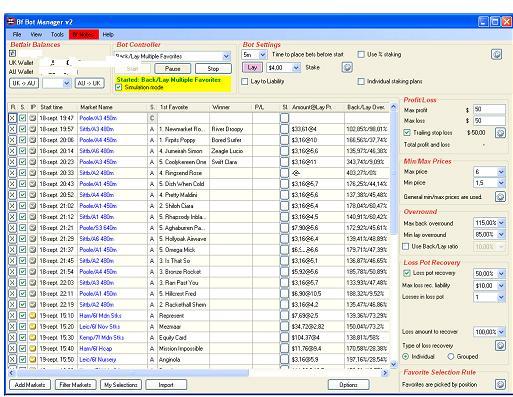This screenshot has height=397, width=513.
Task: Remove Sittb/A6 480m 20:14 market row
Action: 12,151
